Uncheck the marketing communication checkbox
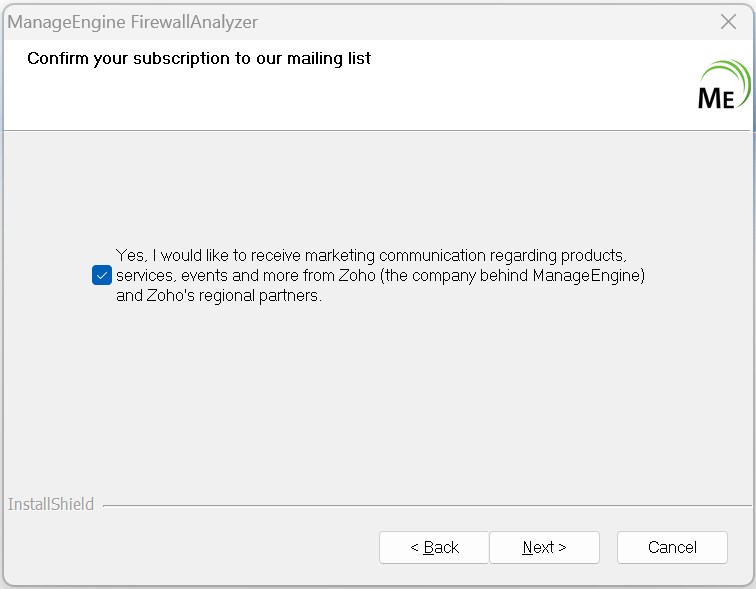 click(101, 275)
